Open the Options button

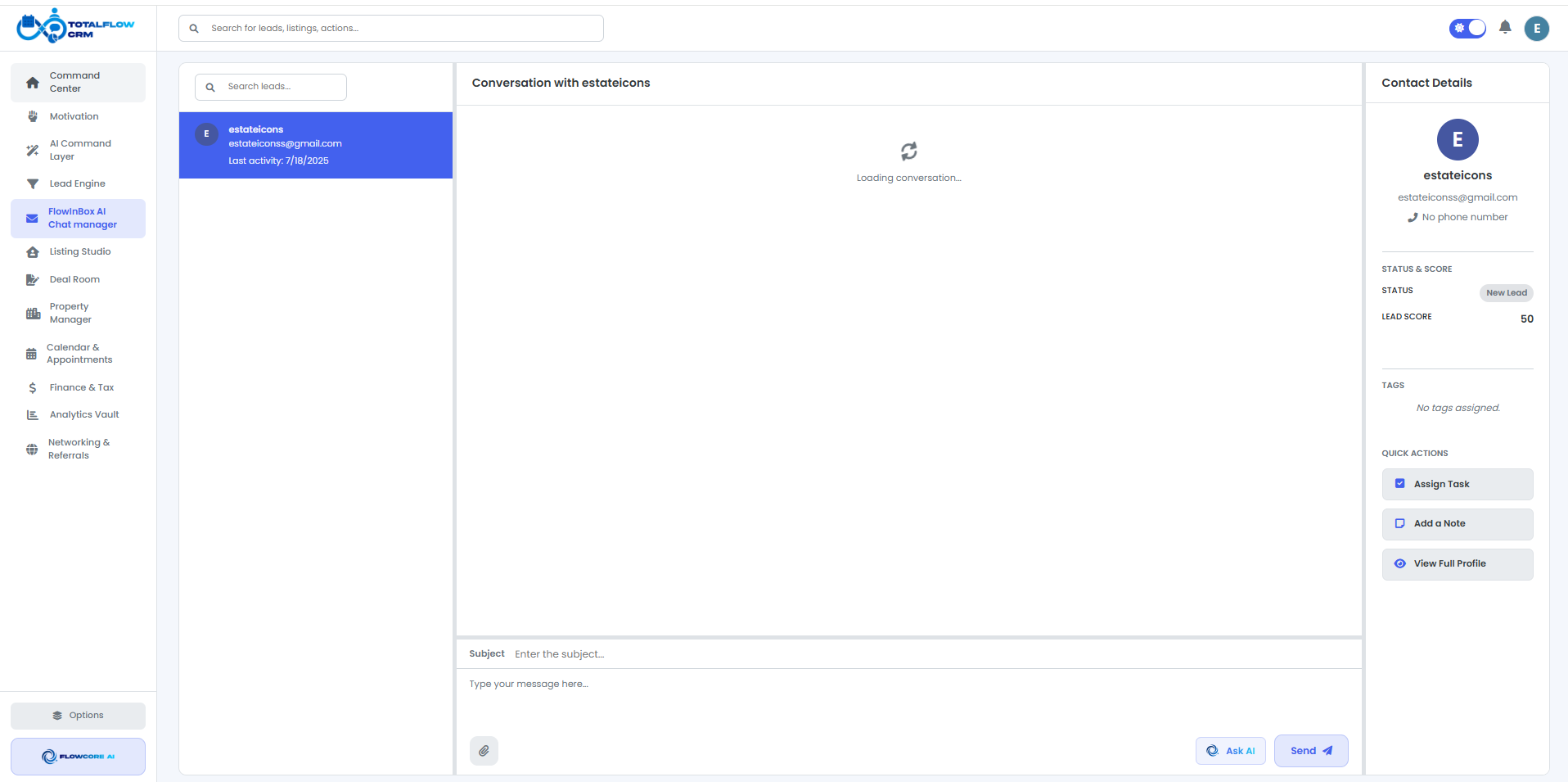(78, 715)
